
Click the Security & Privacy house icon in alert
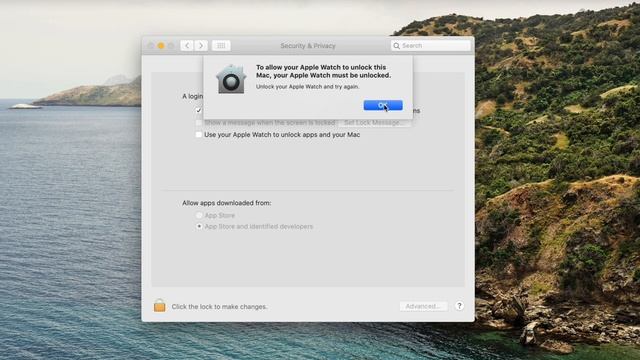pos(231,79)
